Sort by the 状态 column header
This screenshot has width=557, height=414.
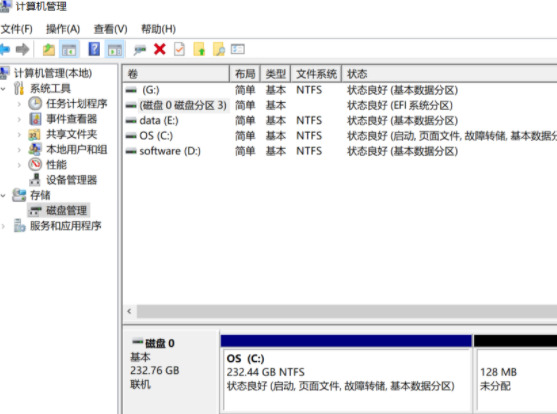[449, 74]
